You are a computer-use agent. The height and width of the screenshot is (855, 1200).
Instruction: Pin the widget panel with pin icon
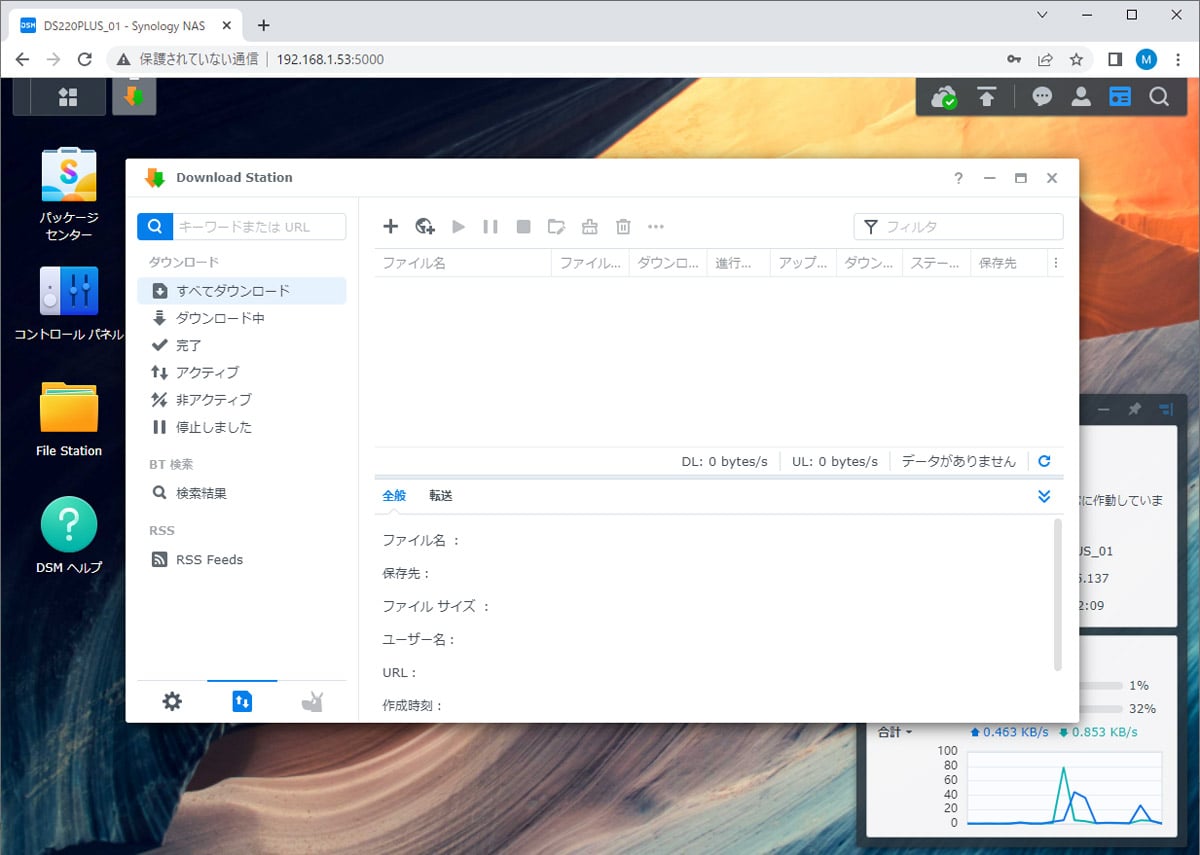(1134, 409)
